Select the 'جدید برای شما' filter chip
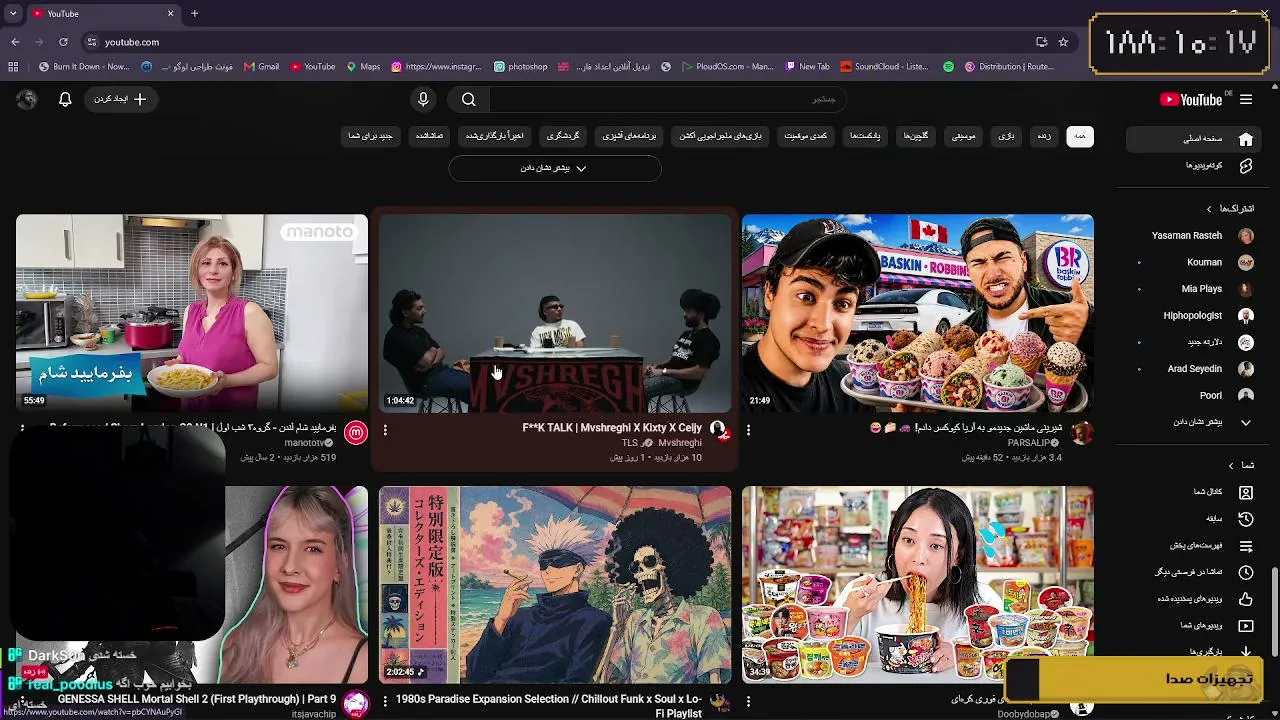 pos(371,135)
